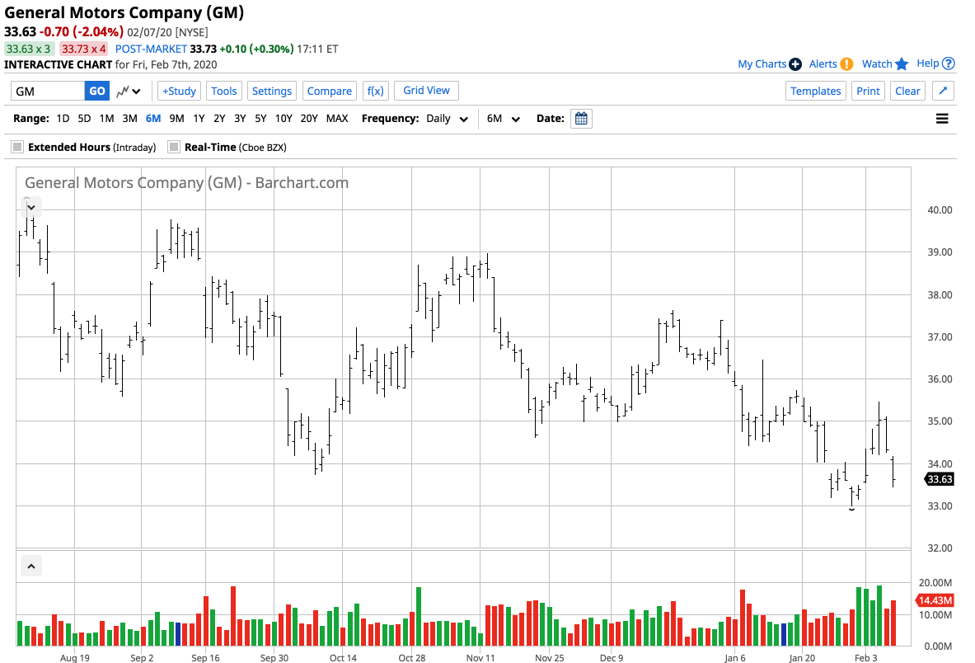Screen dimensions: 975x663
Task: Select the 3M range
Action: 129,118
